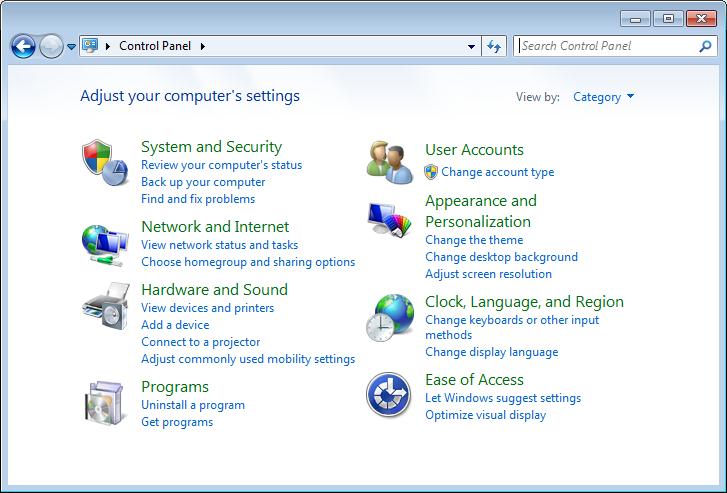Click Review your computer's status
The width and height of the screenshot is (727, 493).
pyautogui.click(x=222, y=165)
